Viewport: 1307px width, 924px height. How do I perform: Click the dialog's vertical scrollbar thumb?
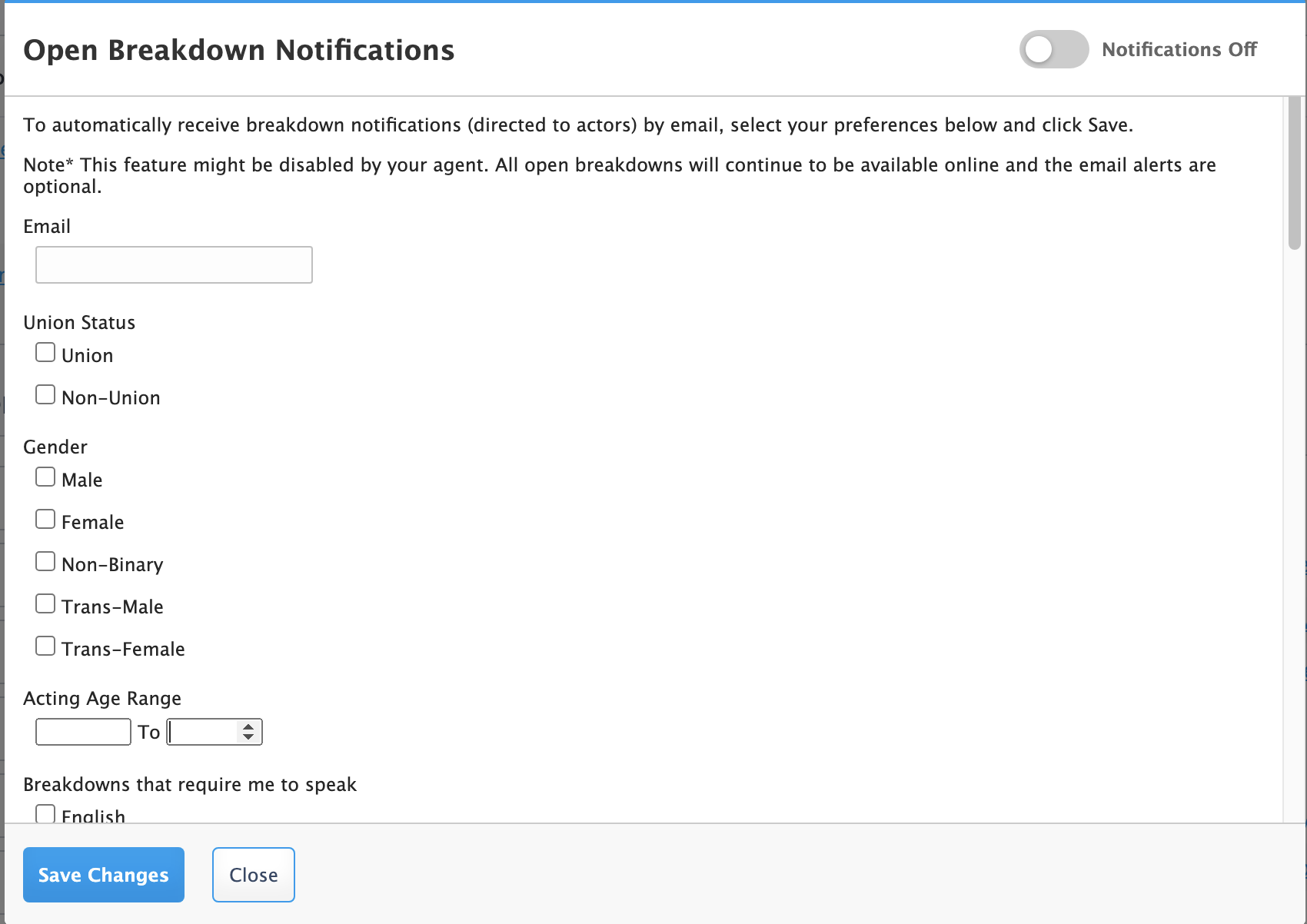point(1295,173)
